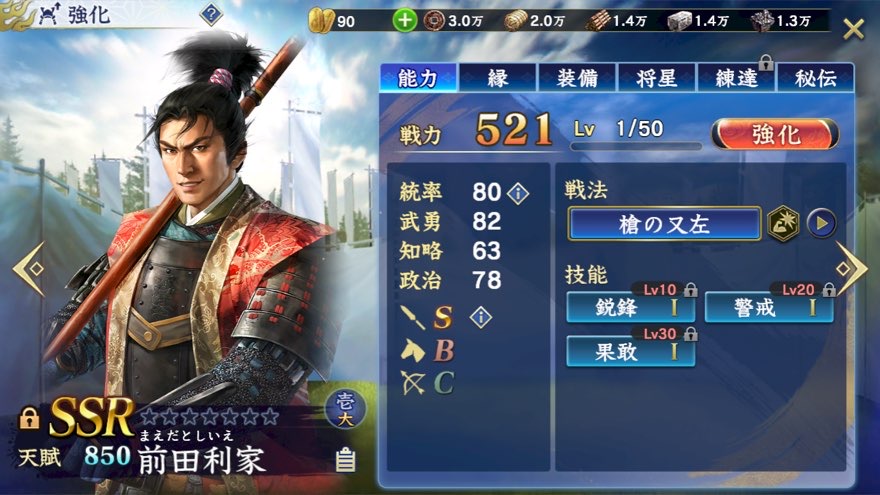The height and width of the screenshot is (495, 880).
Task: Click the red 強化 button
Action: [x=775, y=135]
